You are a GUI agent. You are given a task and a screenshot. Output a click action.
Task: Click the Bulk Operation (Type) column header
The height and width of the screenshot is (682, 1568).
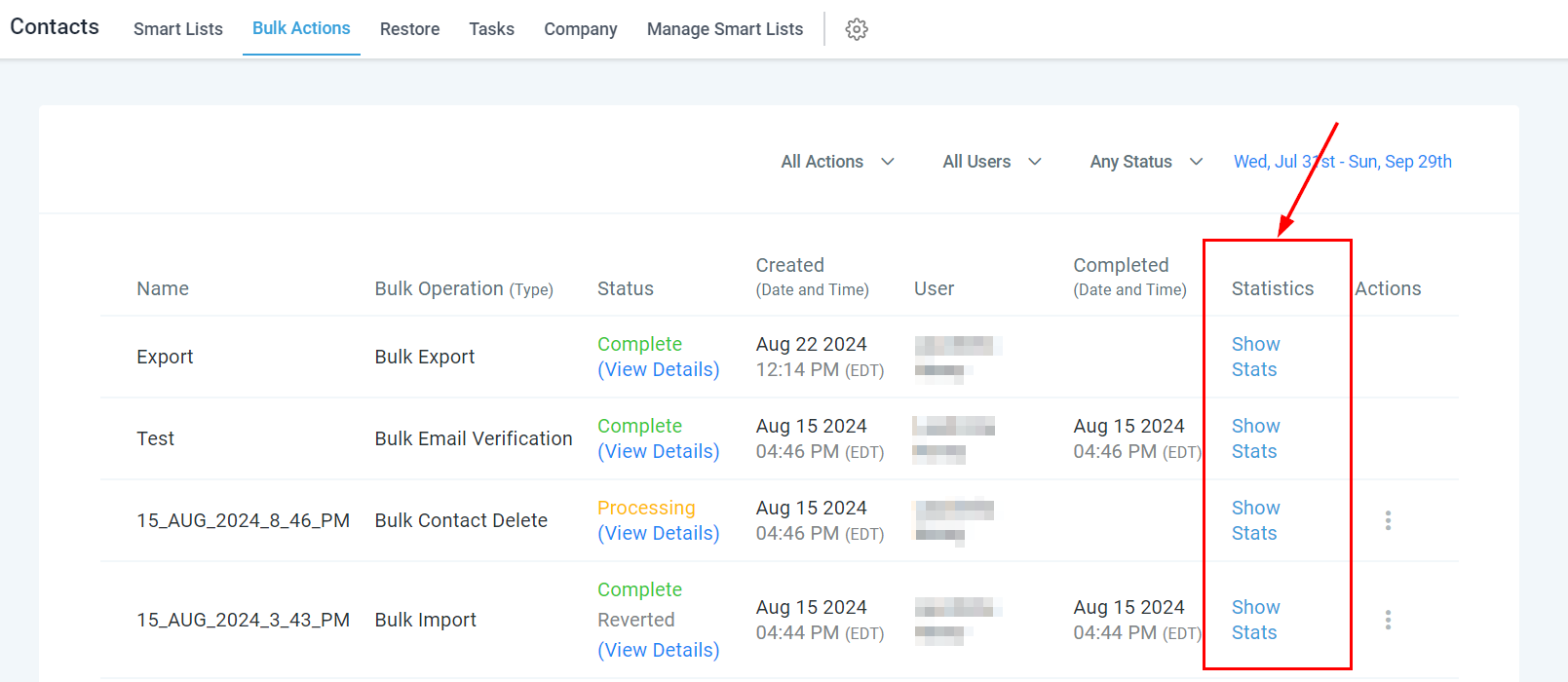coord(464,288)
